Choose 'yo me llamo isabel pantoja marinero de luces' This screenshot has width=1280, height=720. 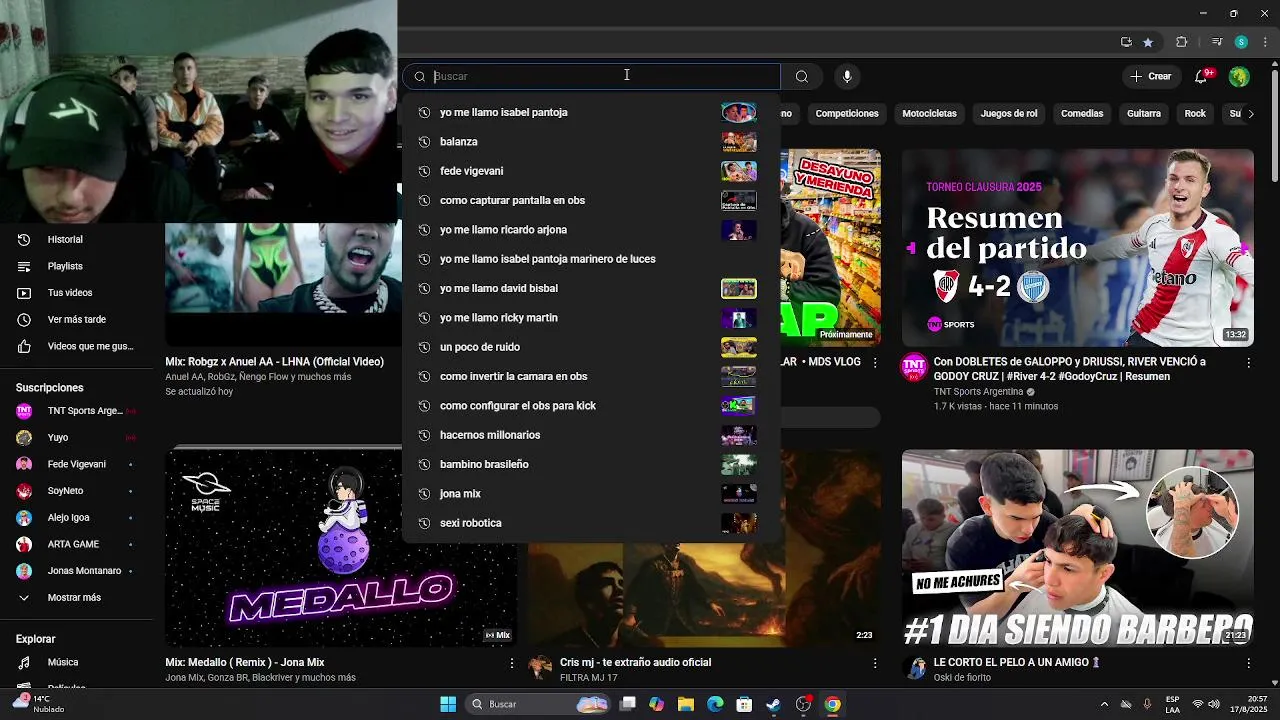[591, 259]
